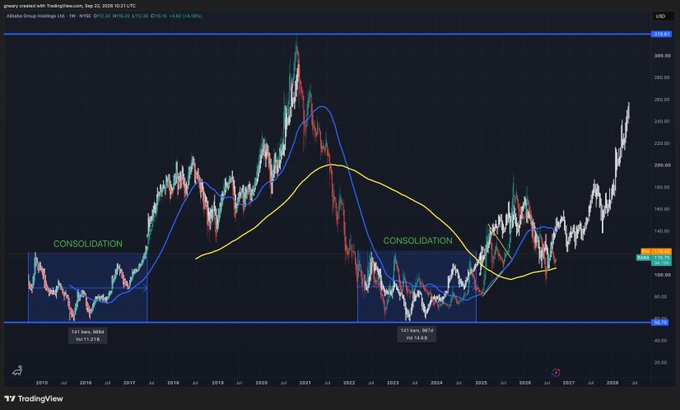Select the Alibaba Group Holdings symbol title
Image resolution: width=680 pixels, height=410 pixels.
pyautogui.click(x=36, y=16)
